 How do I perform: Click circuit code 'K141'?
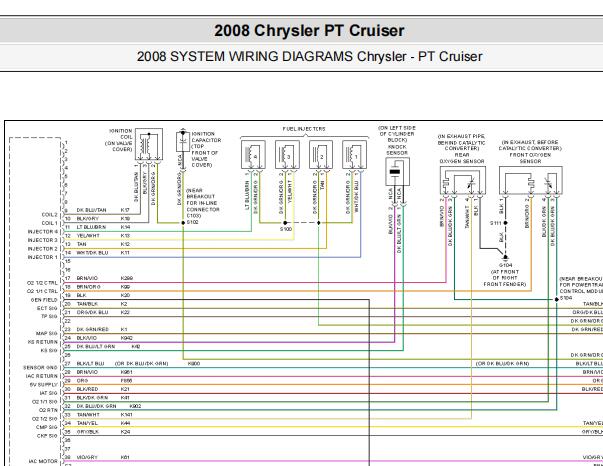click(x=127, y=414)
